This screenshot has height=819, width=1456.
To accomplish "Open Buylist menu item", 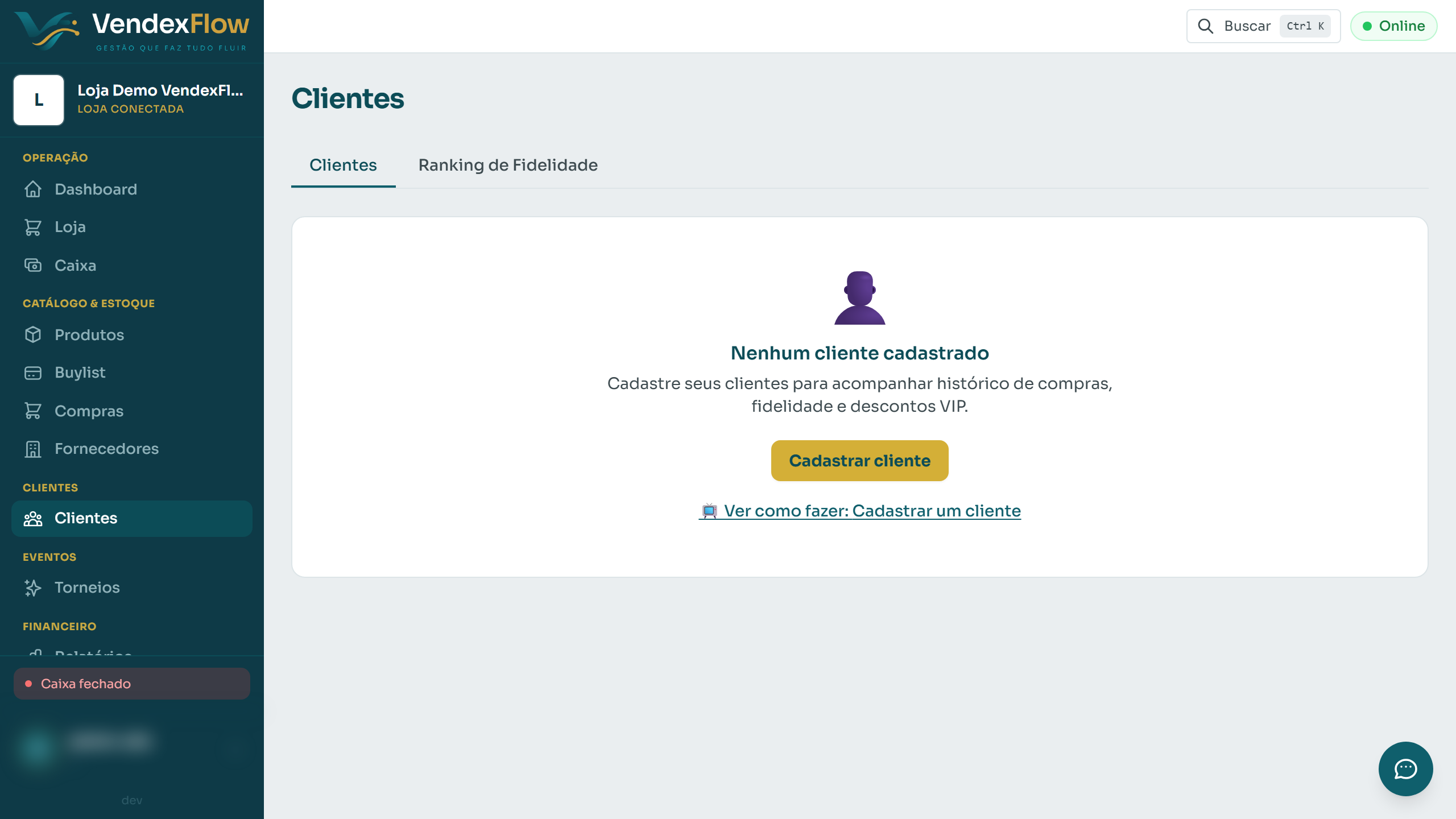I will [132, 373].
